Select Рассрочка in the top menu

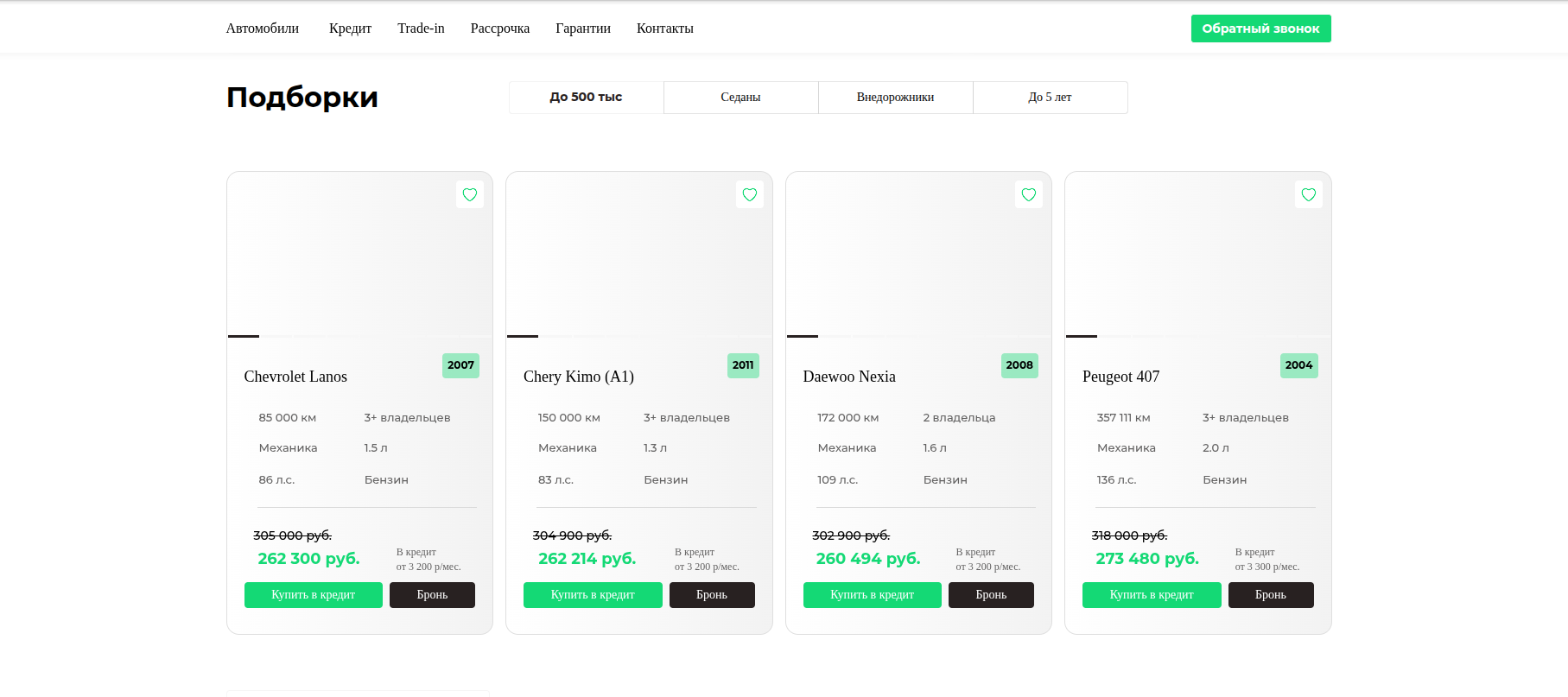coord(500,29)
